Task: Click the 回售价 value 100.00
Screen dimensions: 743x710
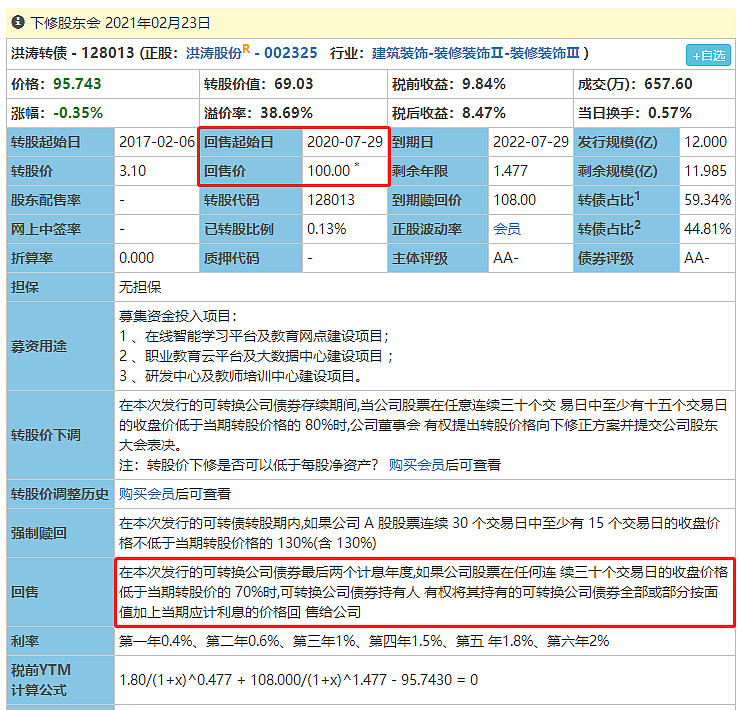Action: point(328,171)
